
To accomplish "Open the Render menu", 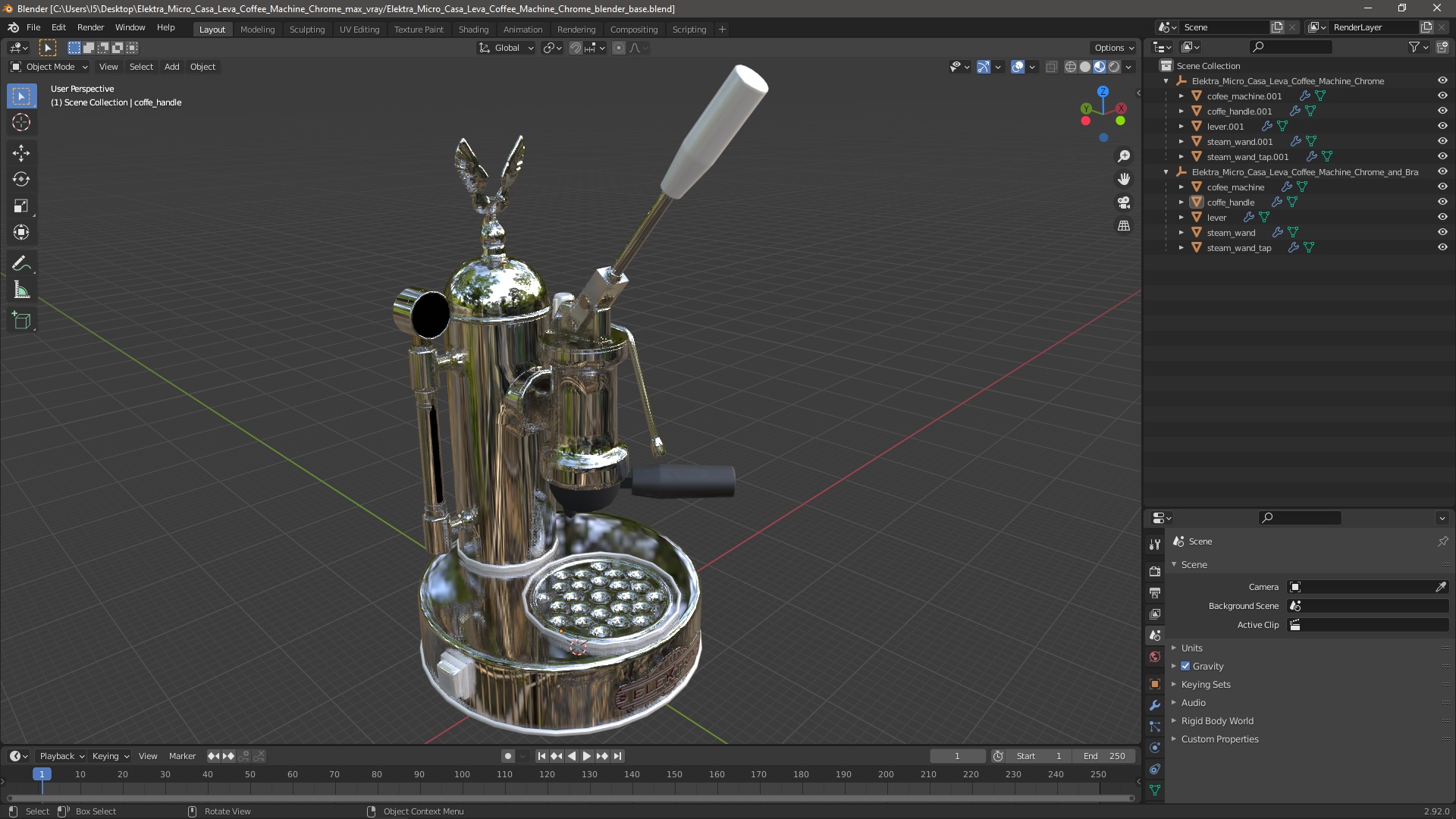I will click(90, 27).
